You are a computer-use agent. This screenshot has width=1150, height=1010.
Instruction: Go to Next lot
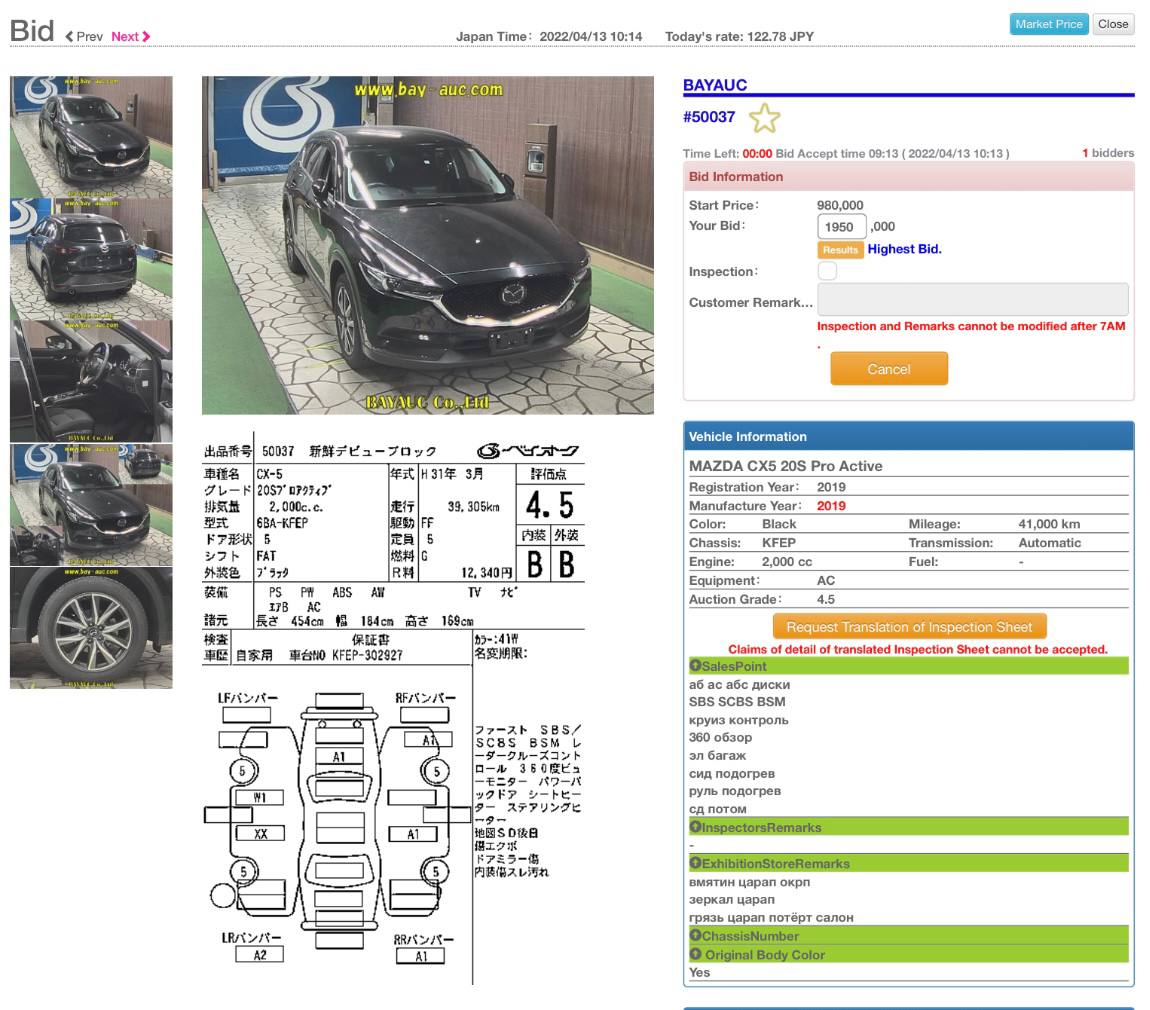click(131, 37)
